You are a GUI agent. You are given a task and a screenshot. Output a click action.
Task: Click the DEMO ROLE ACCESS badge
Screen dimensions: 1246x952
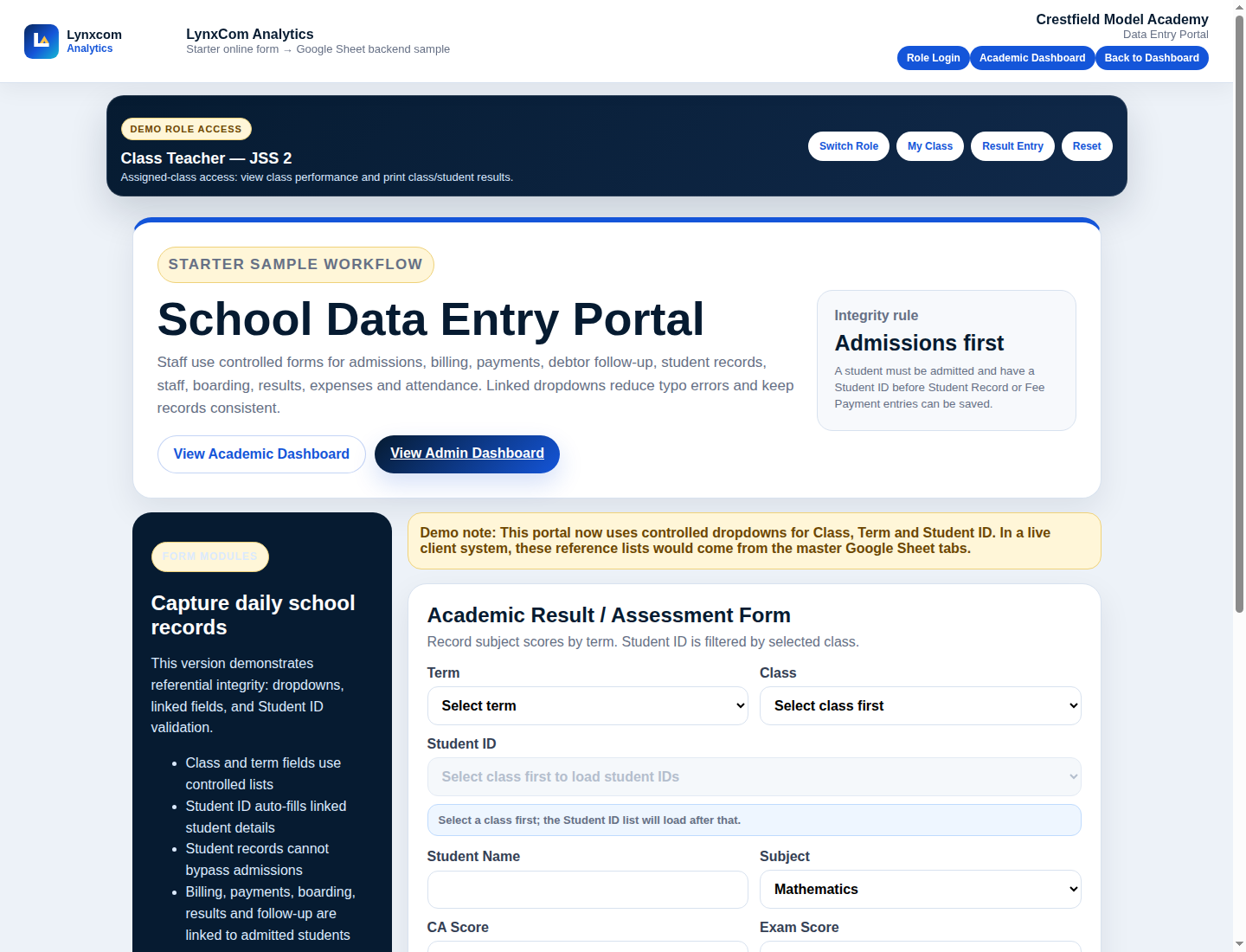pos(186,129)
